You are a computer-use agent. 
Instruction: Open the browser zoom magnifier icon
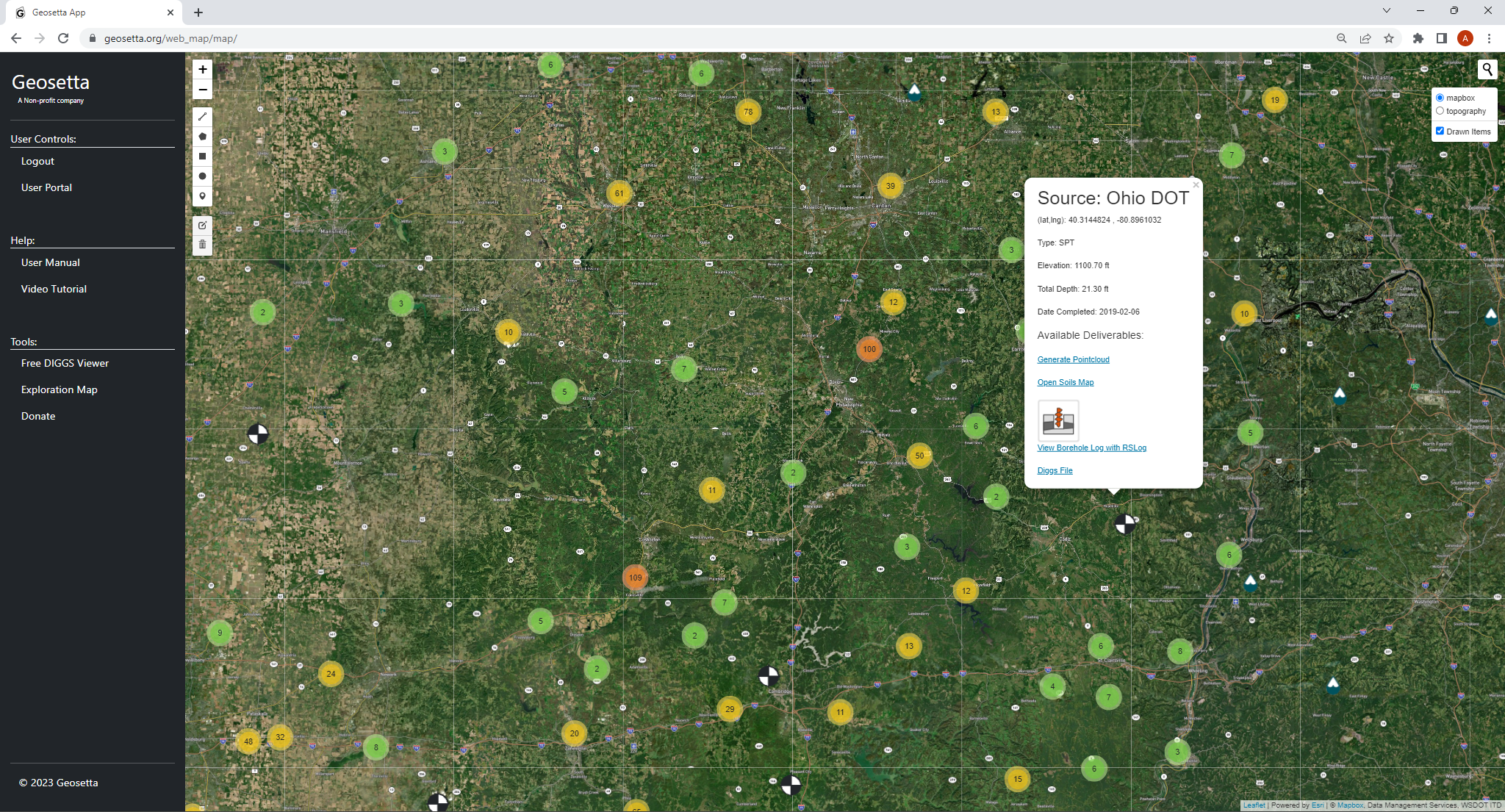coord(1342,38)
